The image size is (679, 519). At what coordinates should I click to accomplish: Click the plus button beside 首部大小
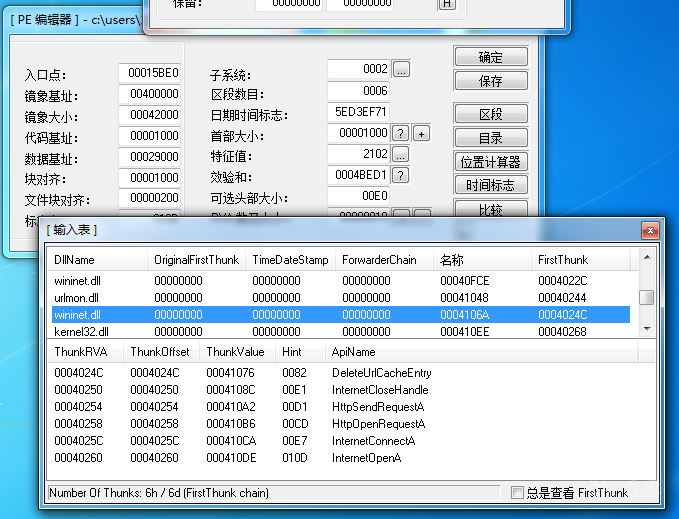(421, 133)
